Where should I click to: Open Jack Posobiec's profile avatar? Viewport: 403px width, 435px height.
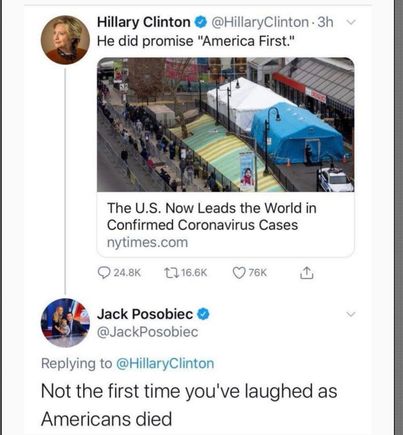tap(65, 323)
